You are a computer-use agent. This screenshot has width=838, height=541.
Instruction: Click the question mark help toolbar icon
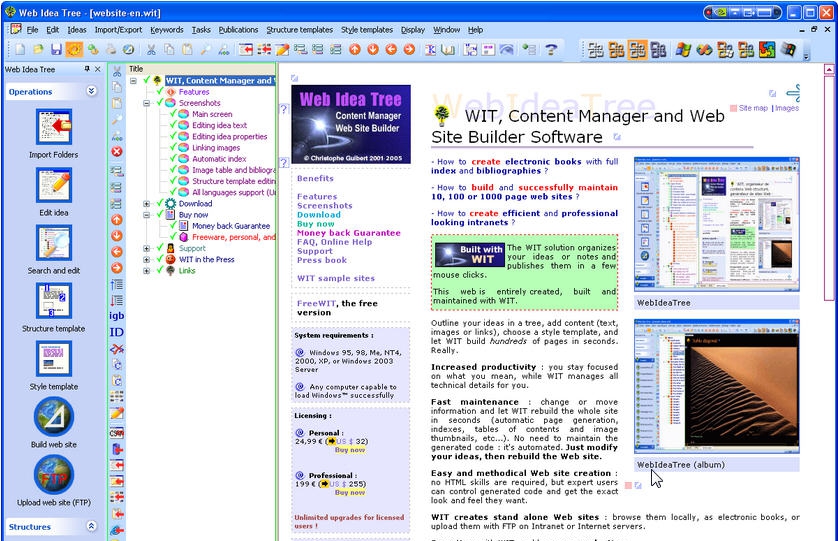pyautogui.click(x=551, y=50)
